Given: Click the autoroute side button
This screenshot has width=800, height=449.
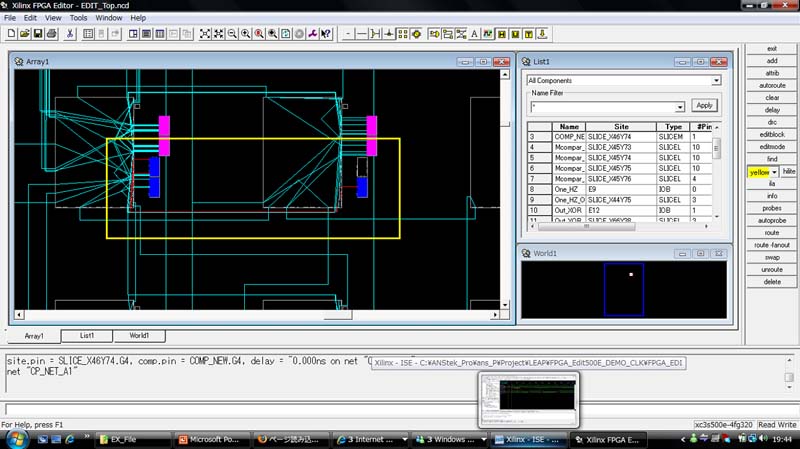Looking at the screenshot, I should (x=772, y=86).
